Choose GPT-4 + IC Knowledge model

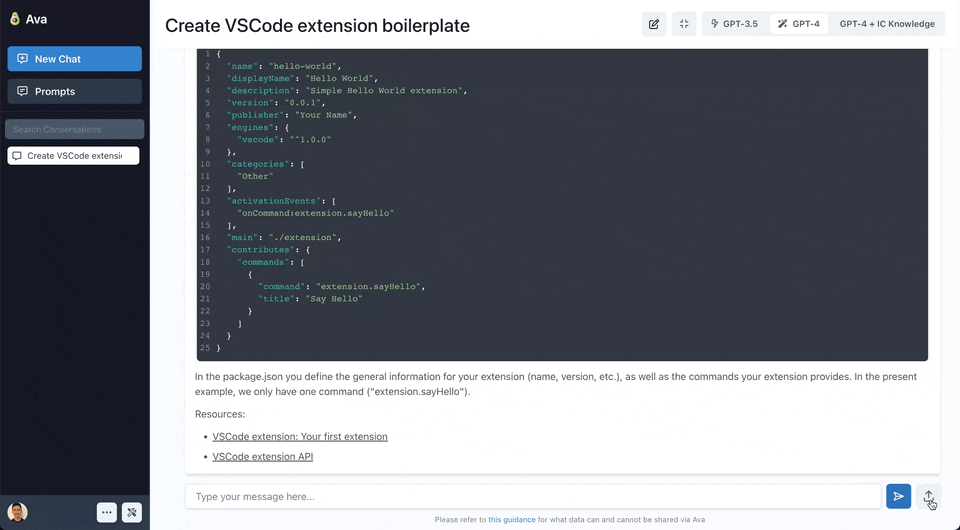tap(887, 24)
